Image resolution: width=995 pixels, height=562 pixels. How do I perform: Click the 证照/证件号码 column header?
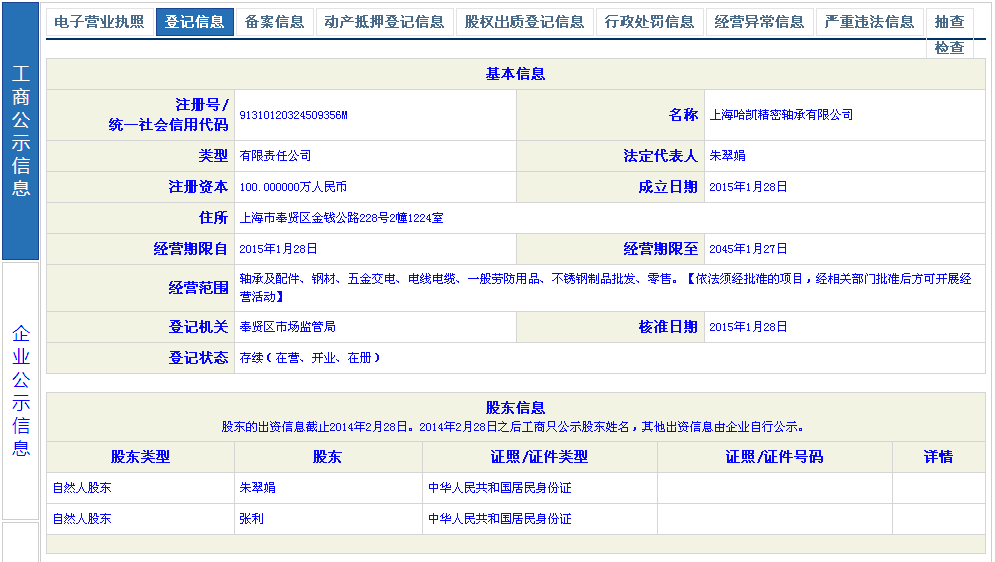pos(774,457)
